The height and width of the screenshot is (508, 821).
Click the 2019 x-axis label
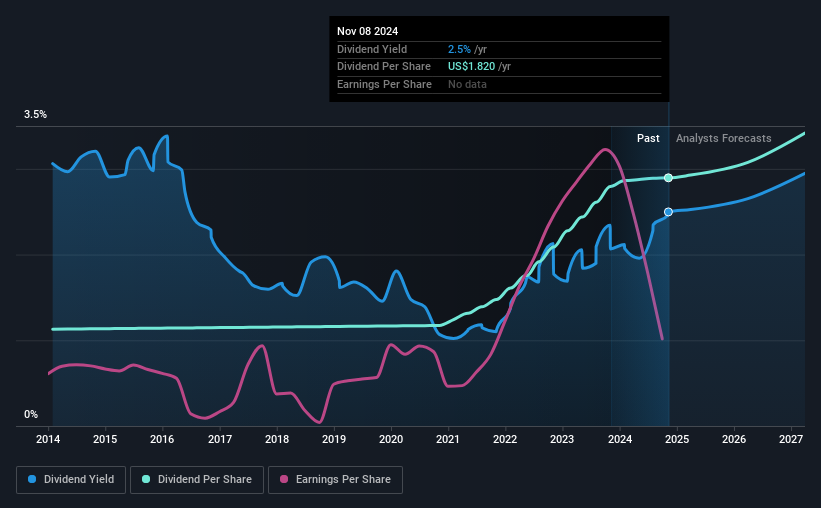pos(334,439)
